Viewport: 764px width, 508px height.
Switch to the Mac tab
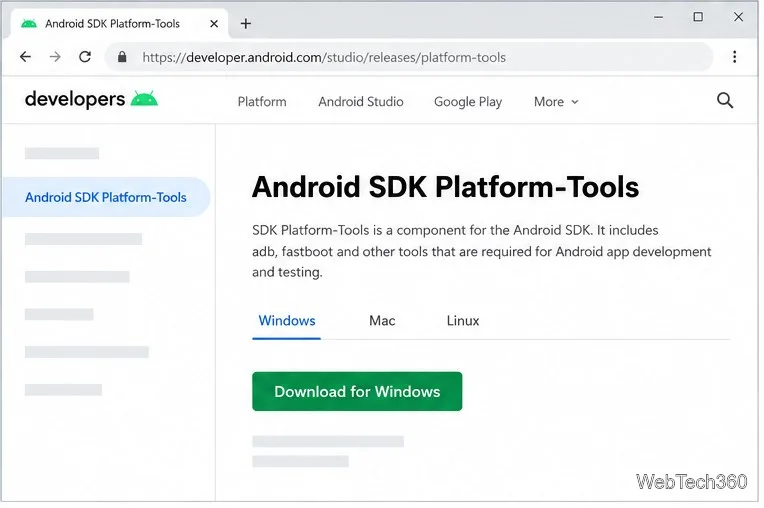click(382, 320)
